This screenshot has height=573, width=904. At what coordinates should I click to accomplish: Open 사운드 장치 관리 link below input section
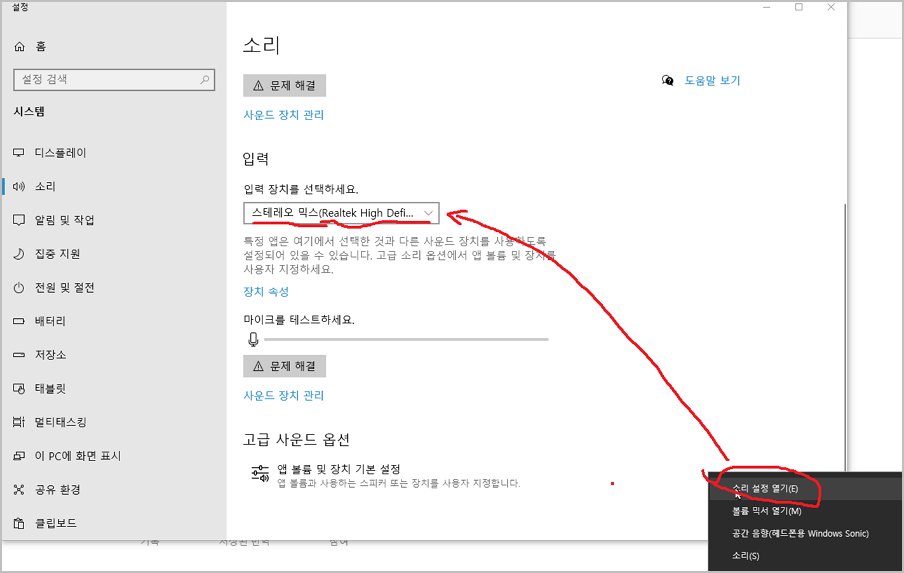pos(284,395)
